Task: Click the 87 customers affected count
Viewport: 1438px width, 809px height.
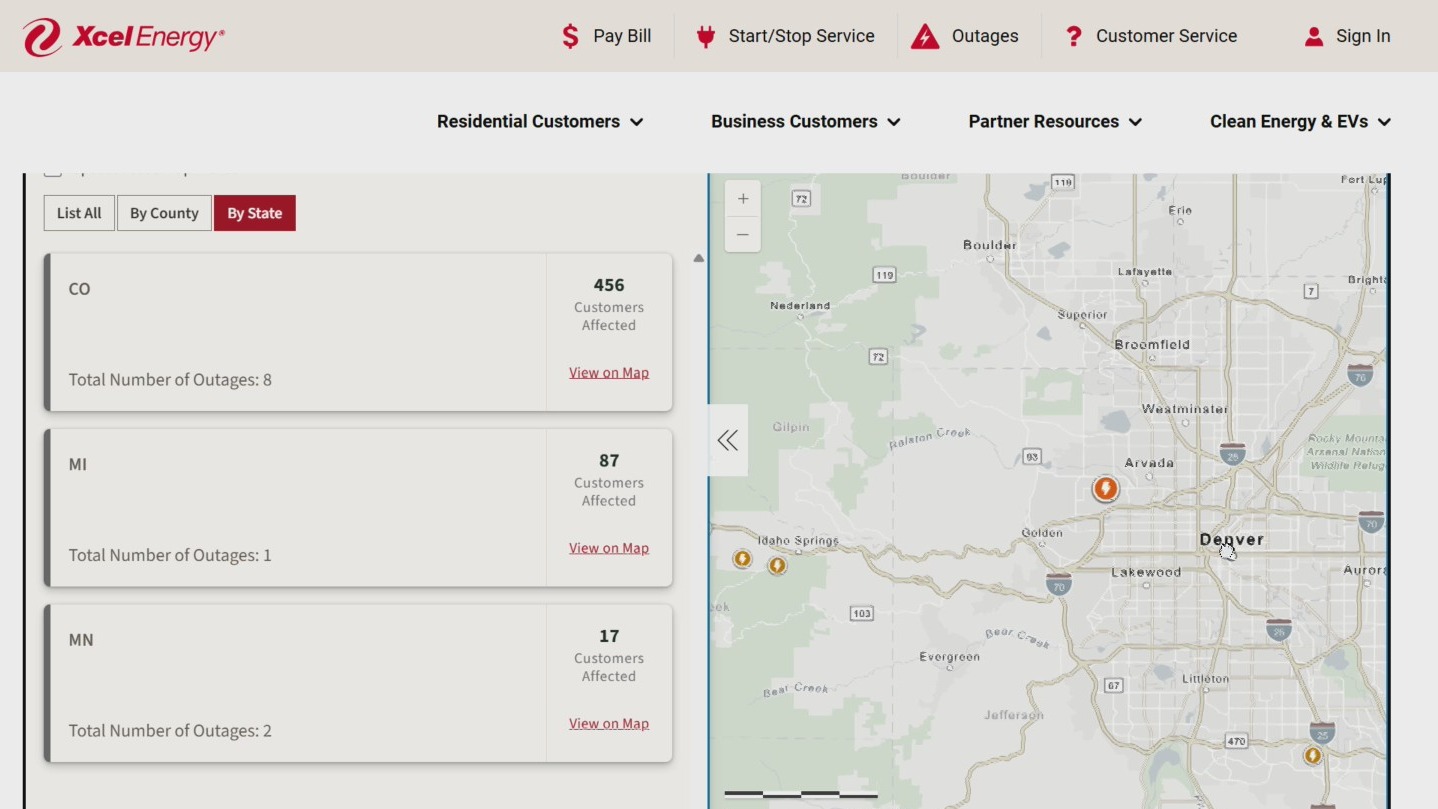Action: coord(609,461)
